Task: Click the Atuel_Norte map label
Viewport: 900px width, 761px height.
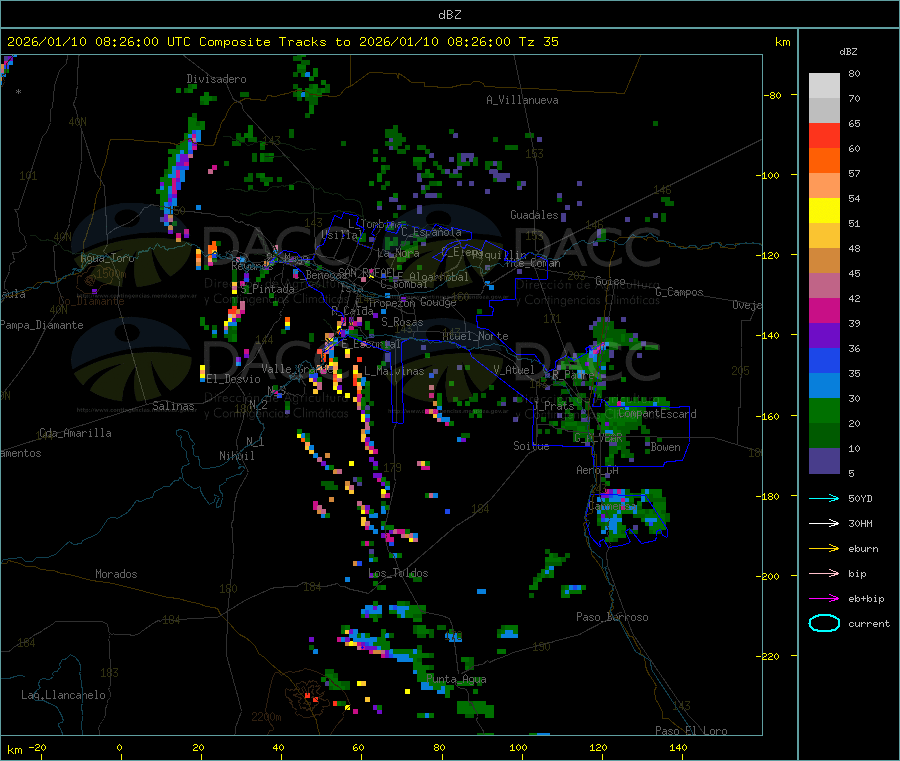Action: click(x=475, y=336)
